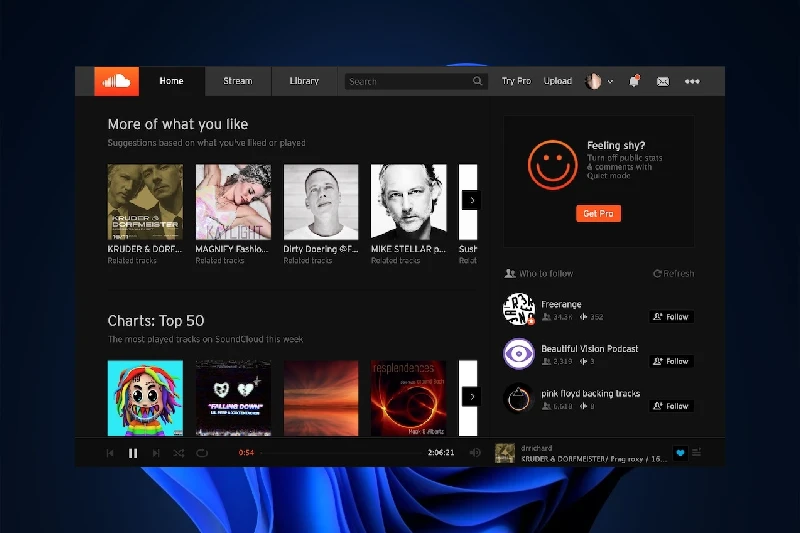Open Dirty Doering track thumbnail
Image resolution: width=800 pixels, height=533 pixels.
tap(321, 202)
